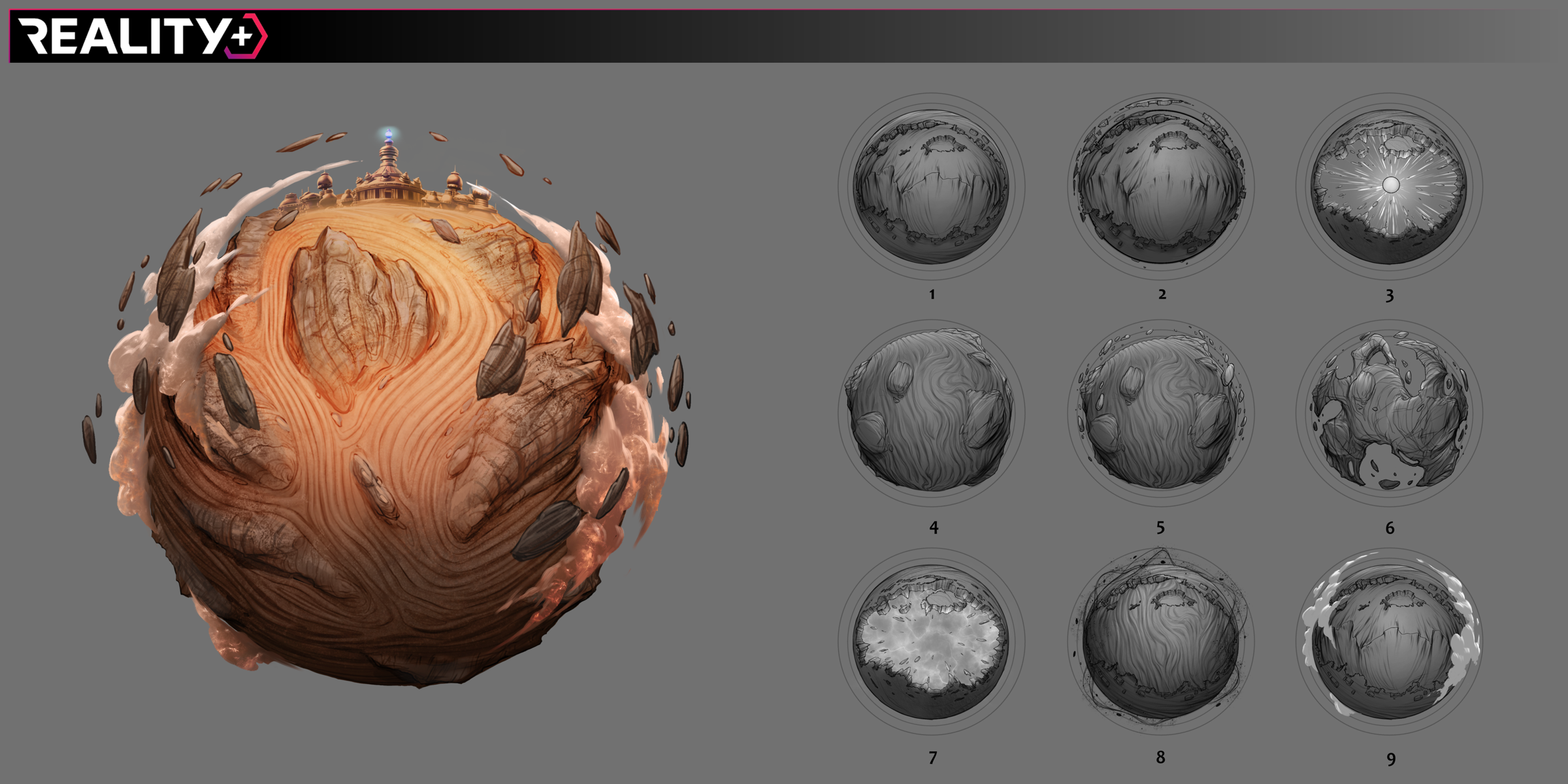1568x784 pixels.
Task: Click the number 3 label
Action: coord(1390,296)
